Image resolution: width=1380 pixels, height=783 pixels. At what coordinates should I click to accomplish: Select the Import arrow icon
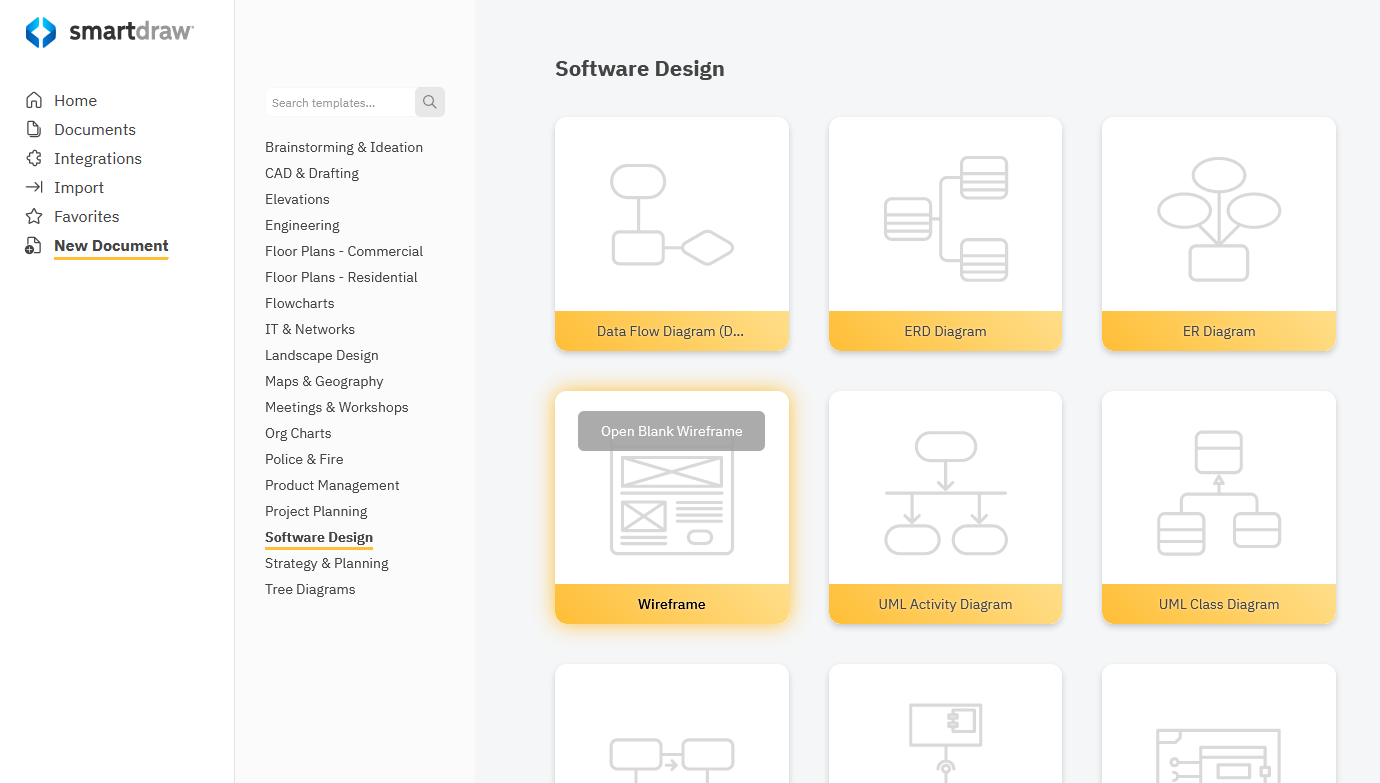31,187
